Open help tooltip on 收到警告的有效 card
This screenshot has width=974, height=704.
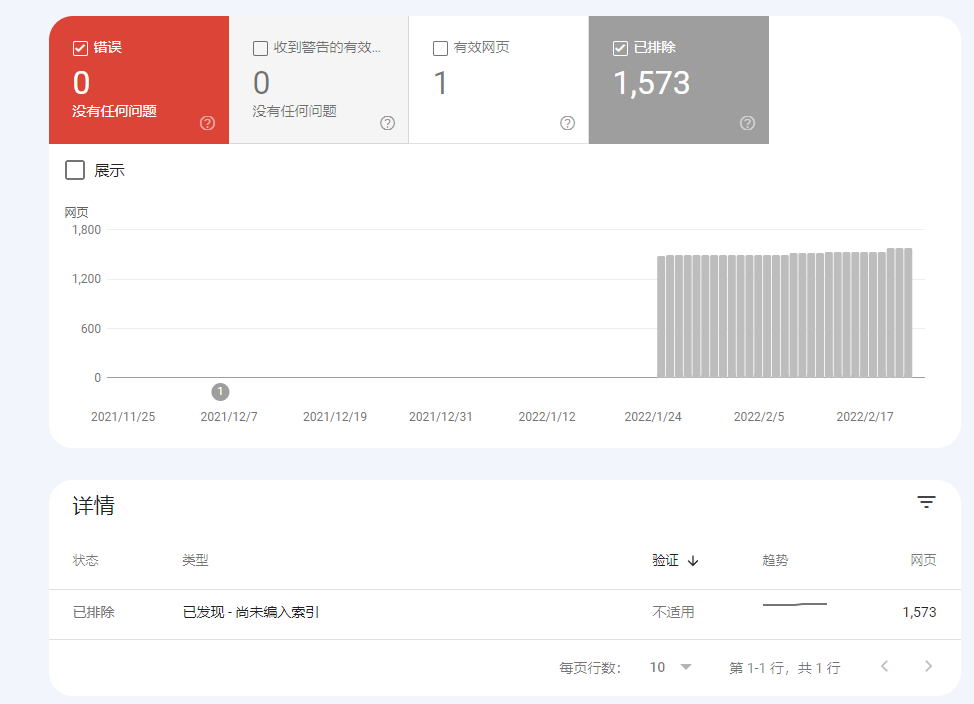[386, 123]
